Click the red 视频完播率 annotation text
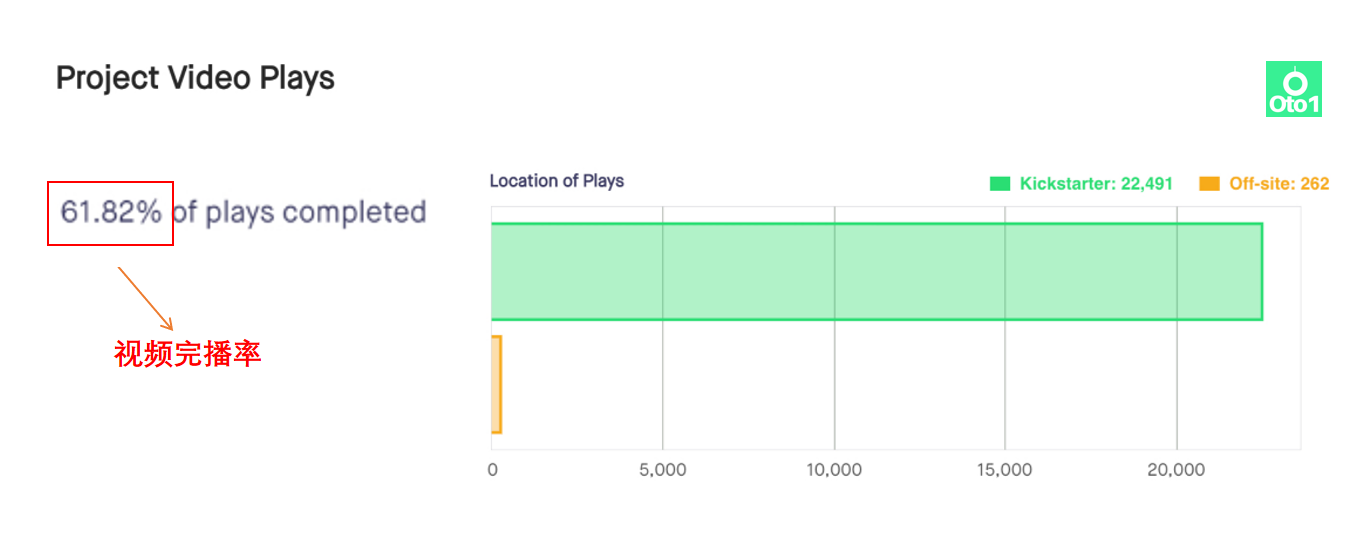Viewport: 1368px width, 535px height. tap(188, 354)
